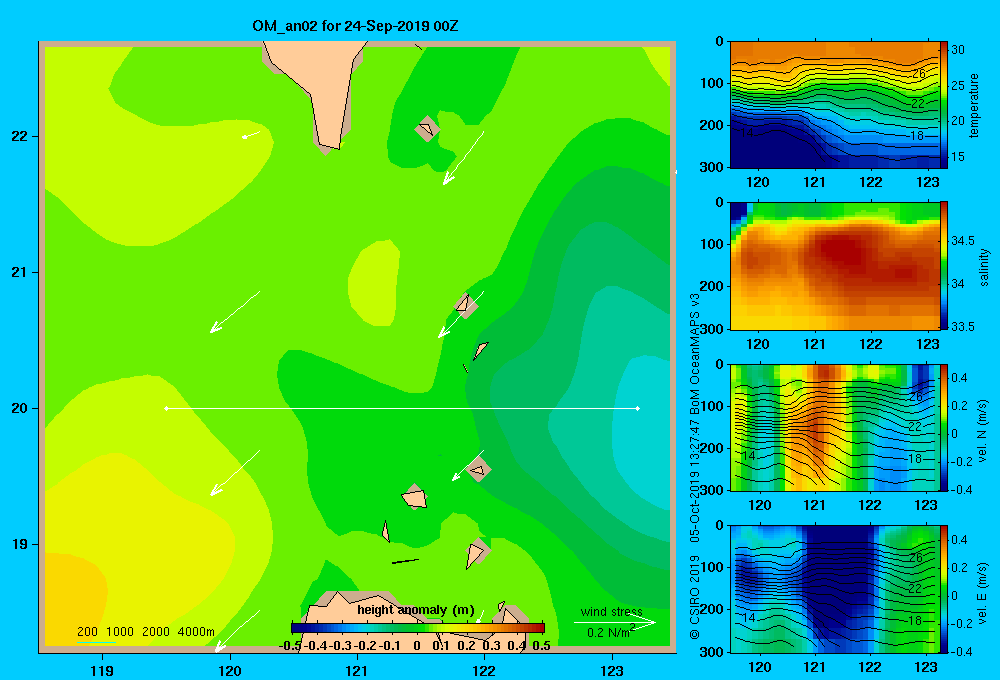Screen dimensions: 1000x680
Task: Click the '26' isotherm label in temperature panel
Action: (918, 73)
